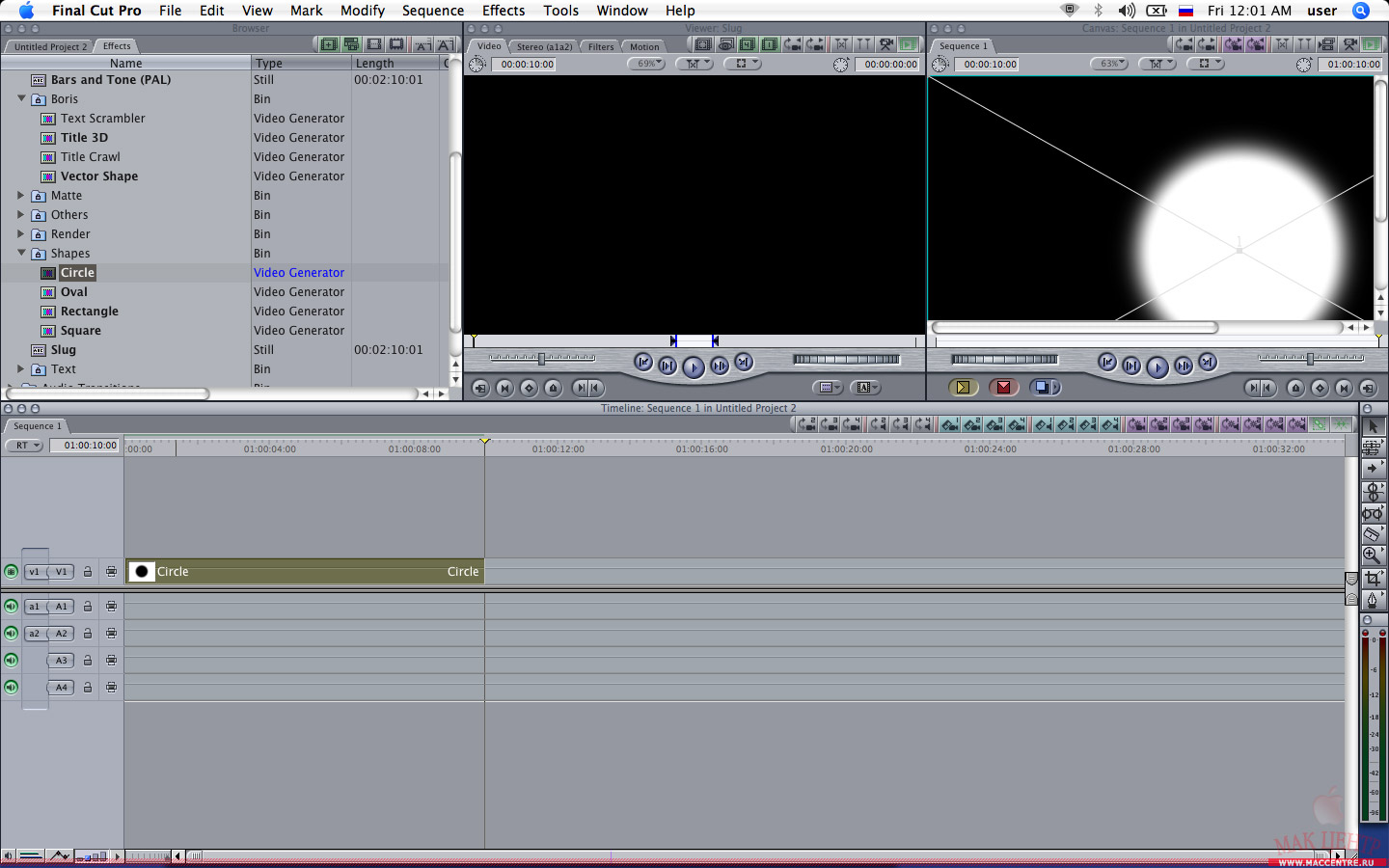Switch to the Filters tab in Viewer
The image size is (1389, 868).
(x=601, y=46)
